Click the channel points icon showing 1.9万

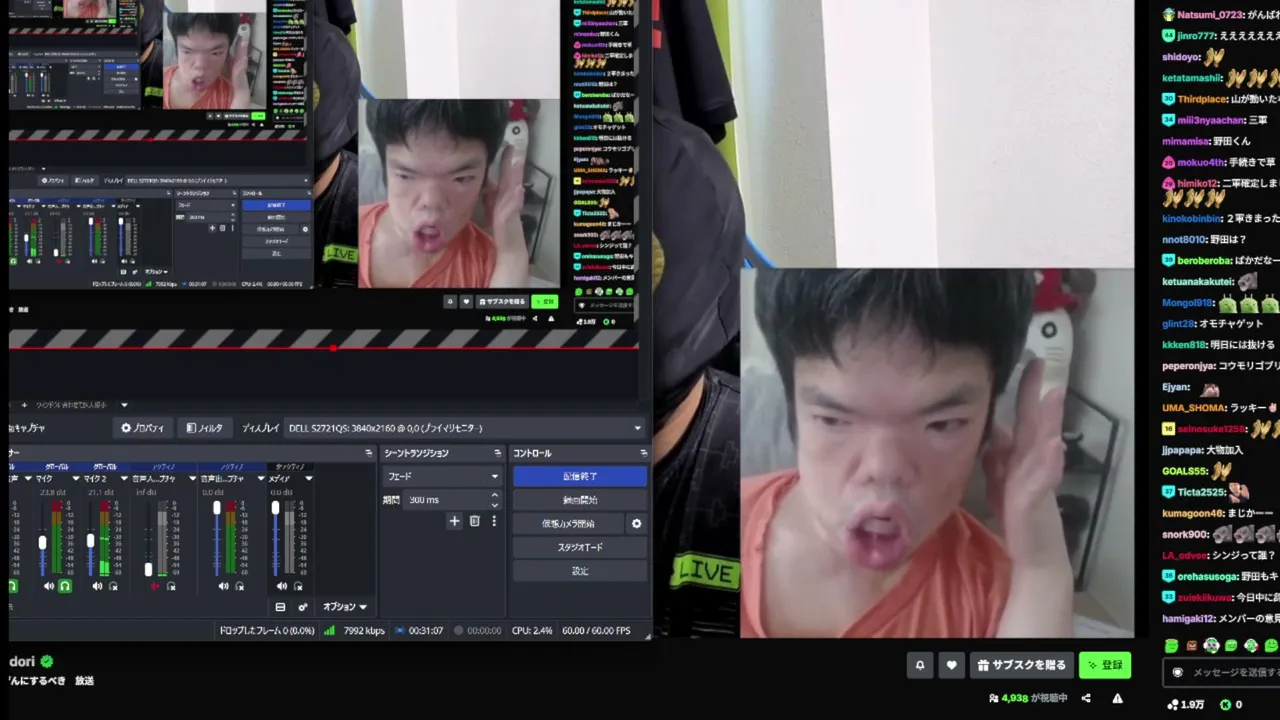pyautogui.click(x=1172, y=704)
